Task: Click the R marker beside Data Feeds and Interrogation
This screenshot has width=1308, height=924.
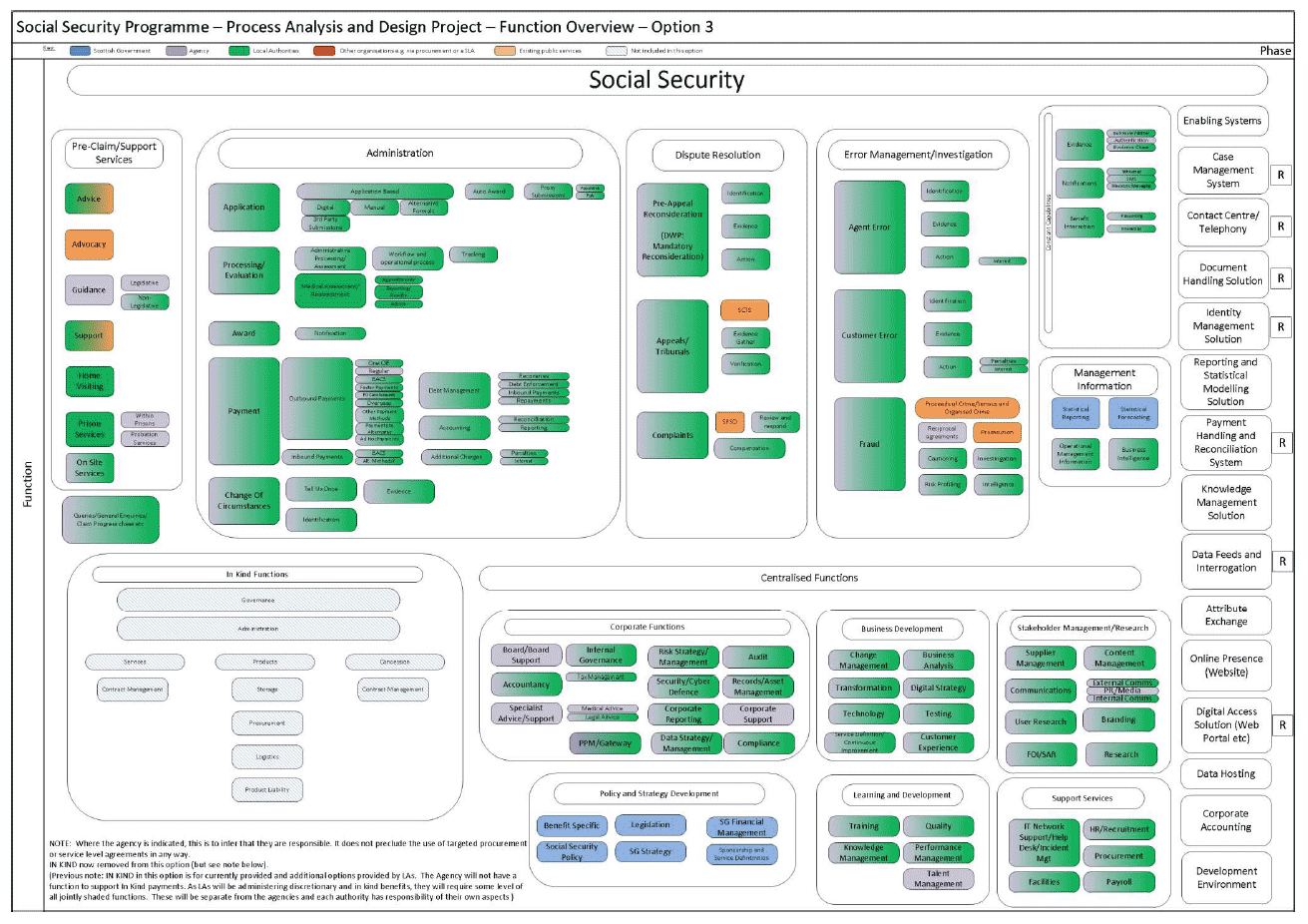Action: coord(1283,562)
